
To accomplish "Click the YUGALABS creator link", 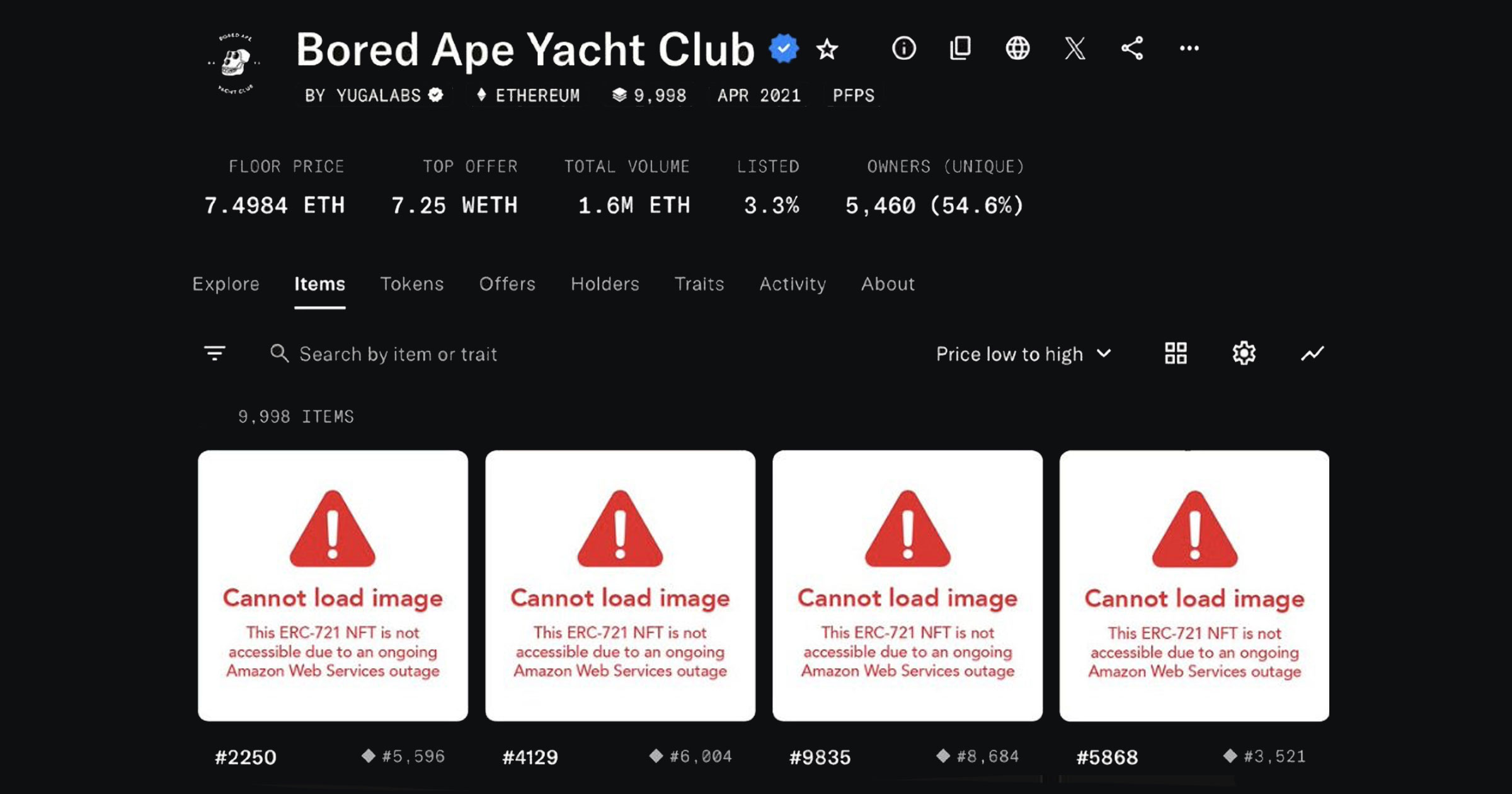I will tap(378, 96).
